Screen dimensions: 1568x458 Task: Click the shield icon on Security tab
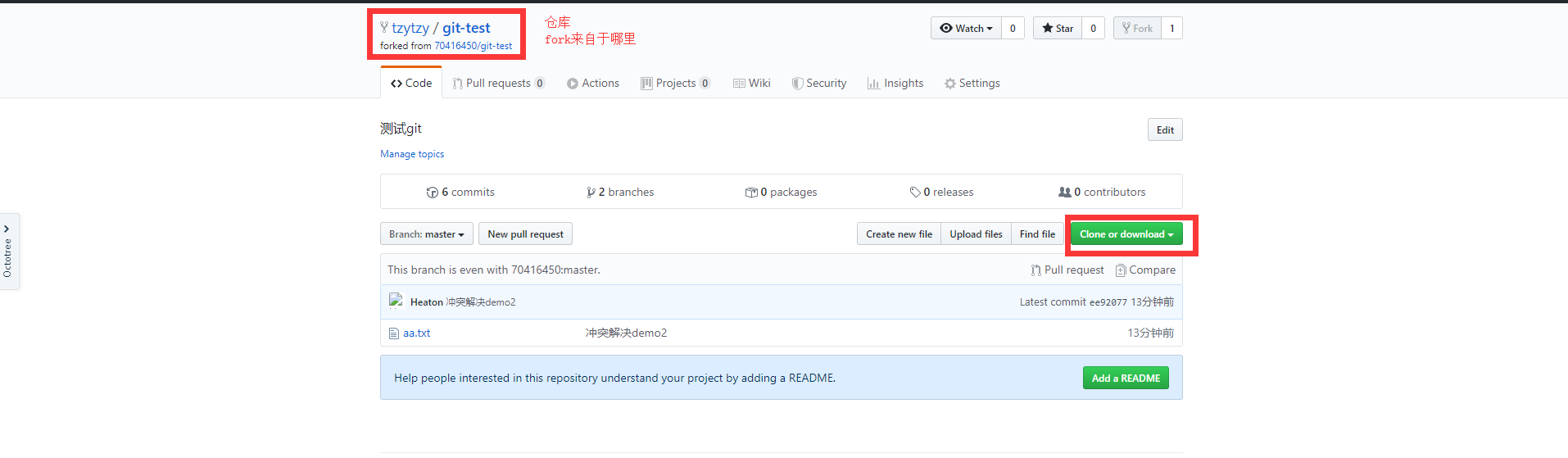pos(797,84)
